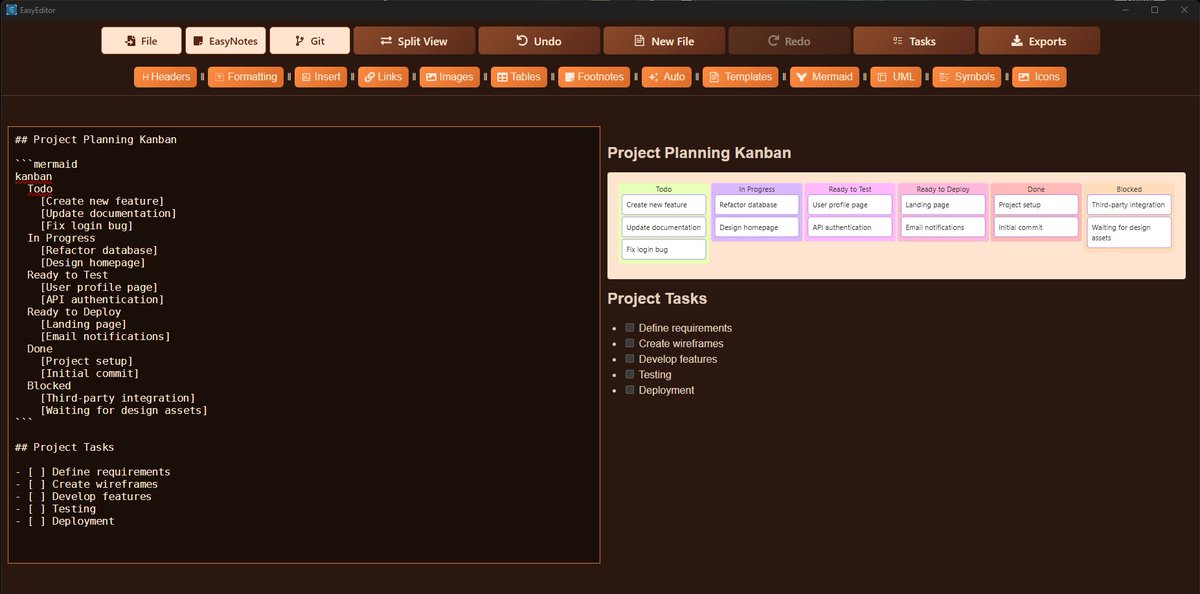Click the Ready to Deploy column header
This screenshot has width=1200, height=594.
(x=943, y=189)
